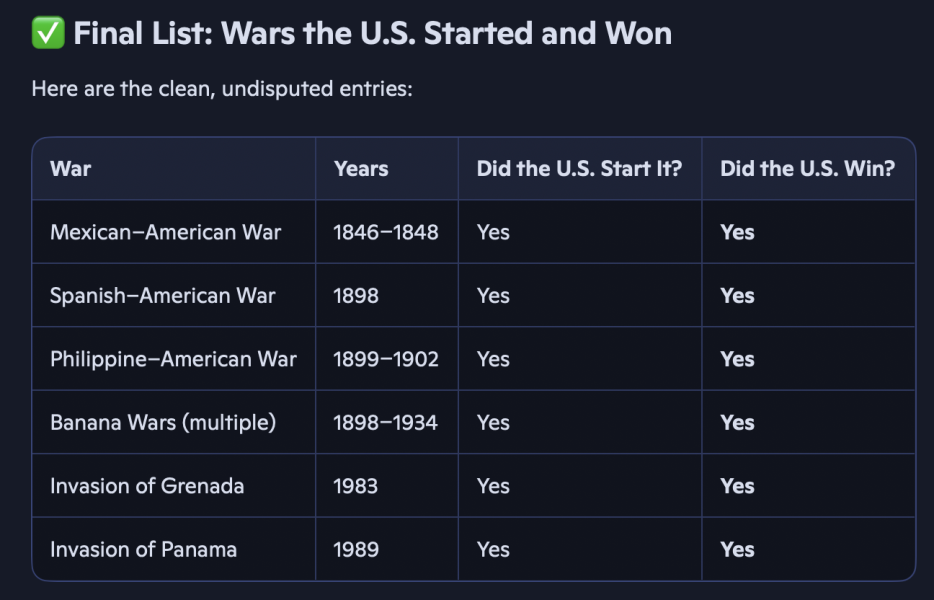Viewport: 934px width, 600px height.
Task: Select the "Years" column header
Action: click(361, 168)
